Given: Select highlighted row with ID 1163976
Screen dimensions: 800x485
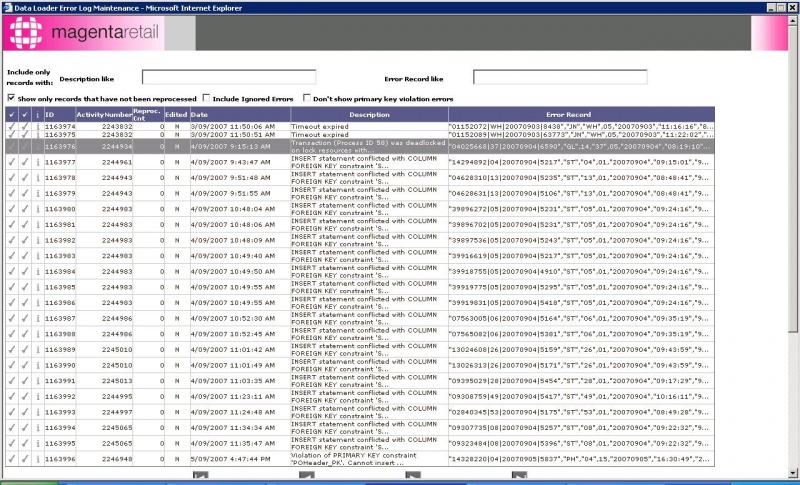Looking at the screenshot, I should [x=360, y=146].
